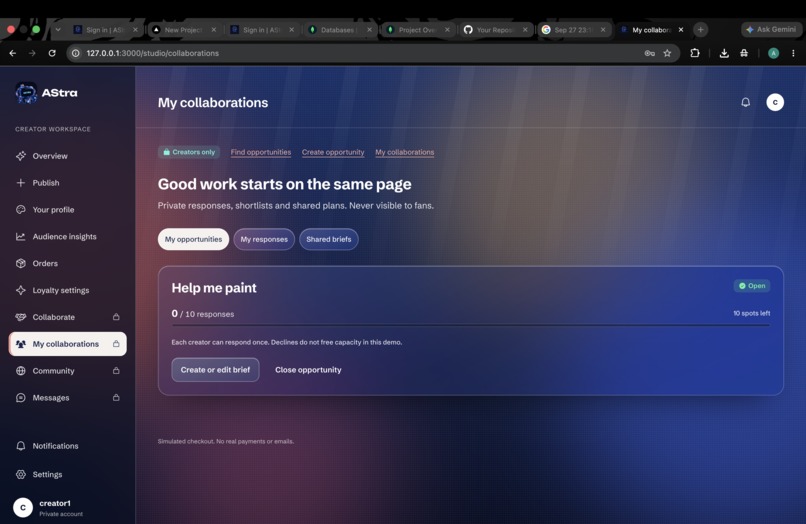806x524 pixels.
Task: Follow the My collaborations link
Action: [x=405, y=152]
